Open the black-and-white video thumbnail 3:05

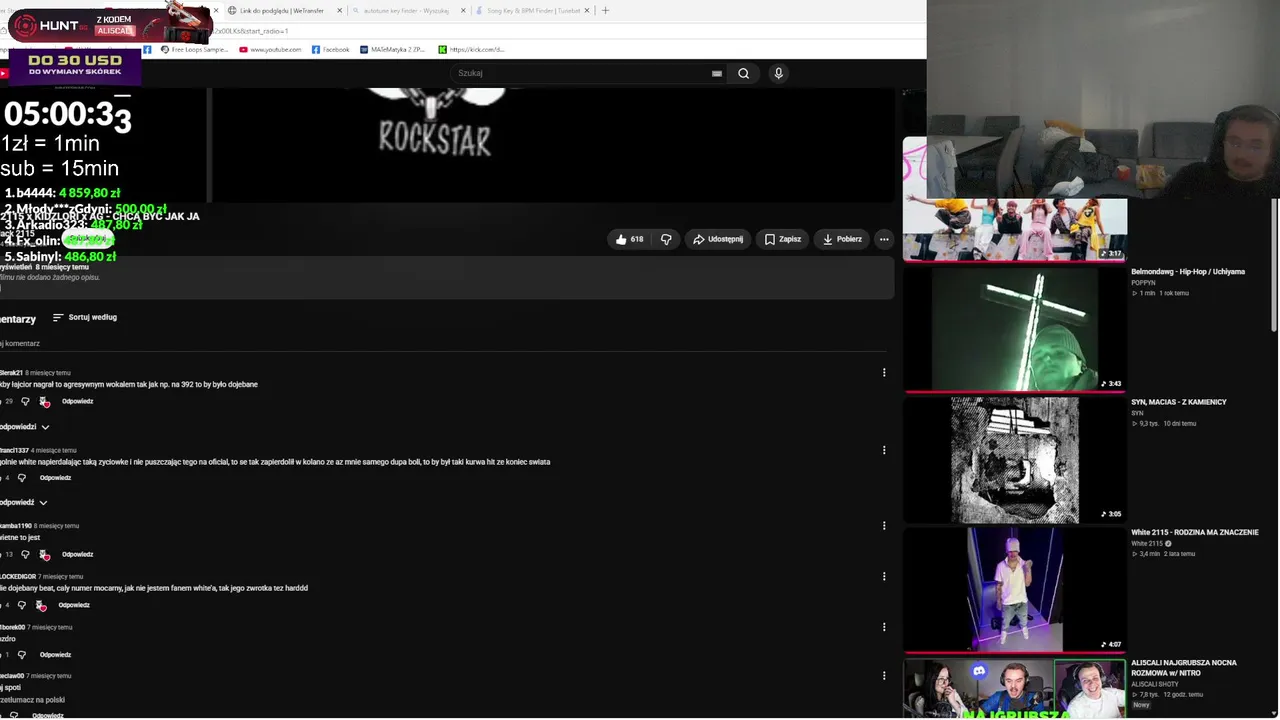click(1014, 460)
